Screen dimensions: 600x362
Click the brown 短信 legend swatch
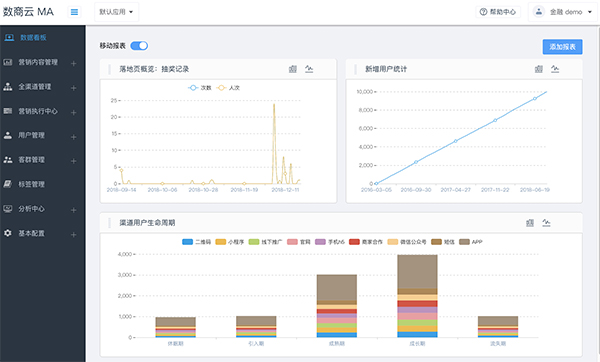pos(436,242)
